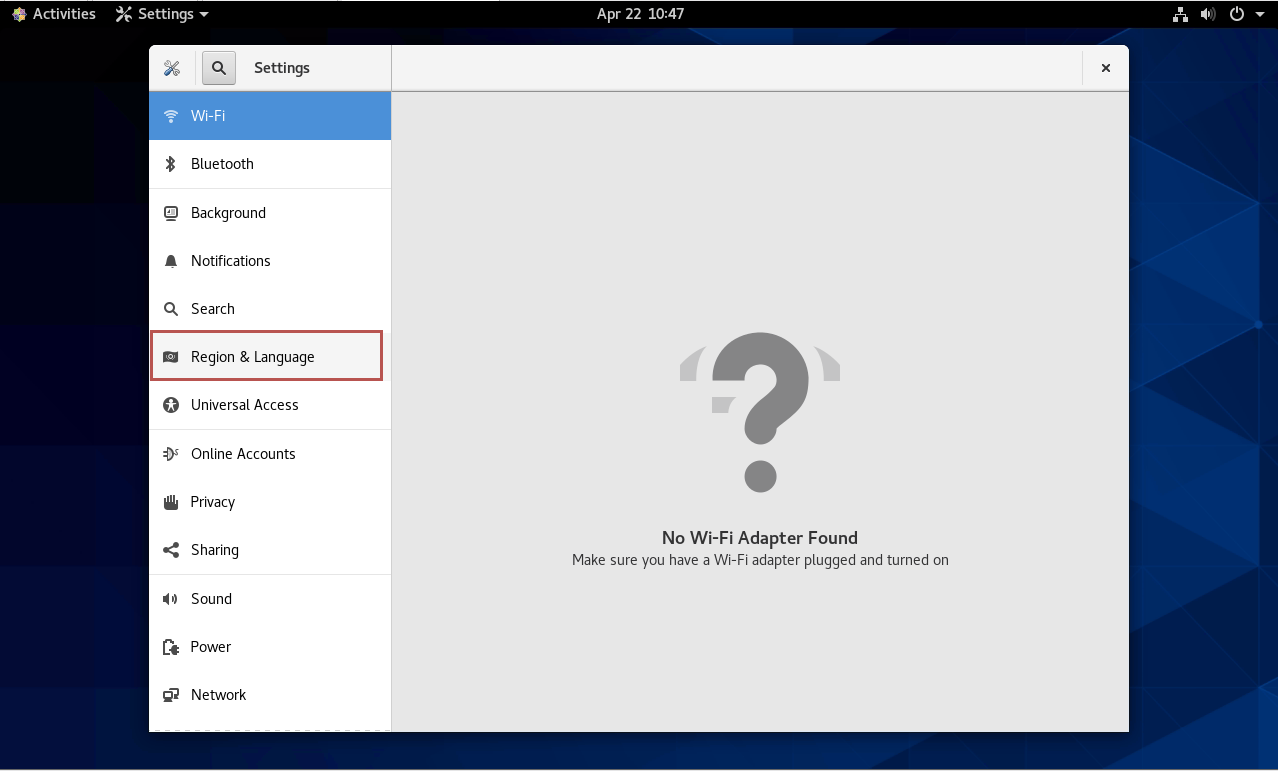The width and height of the screenshot is (1279, 772).
Task: Go to Notifications settings
Action: click(x=270, y=261)
